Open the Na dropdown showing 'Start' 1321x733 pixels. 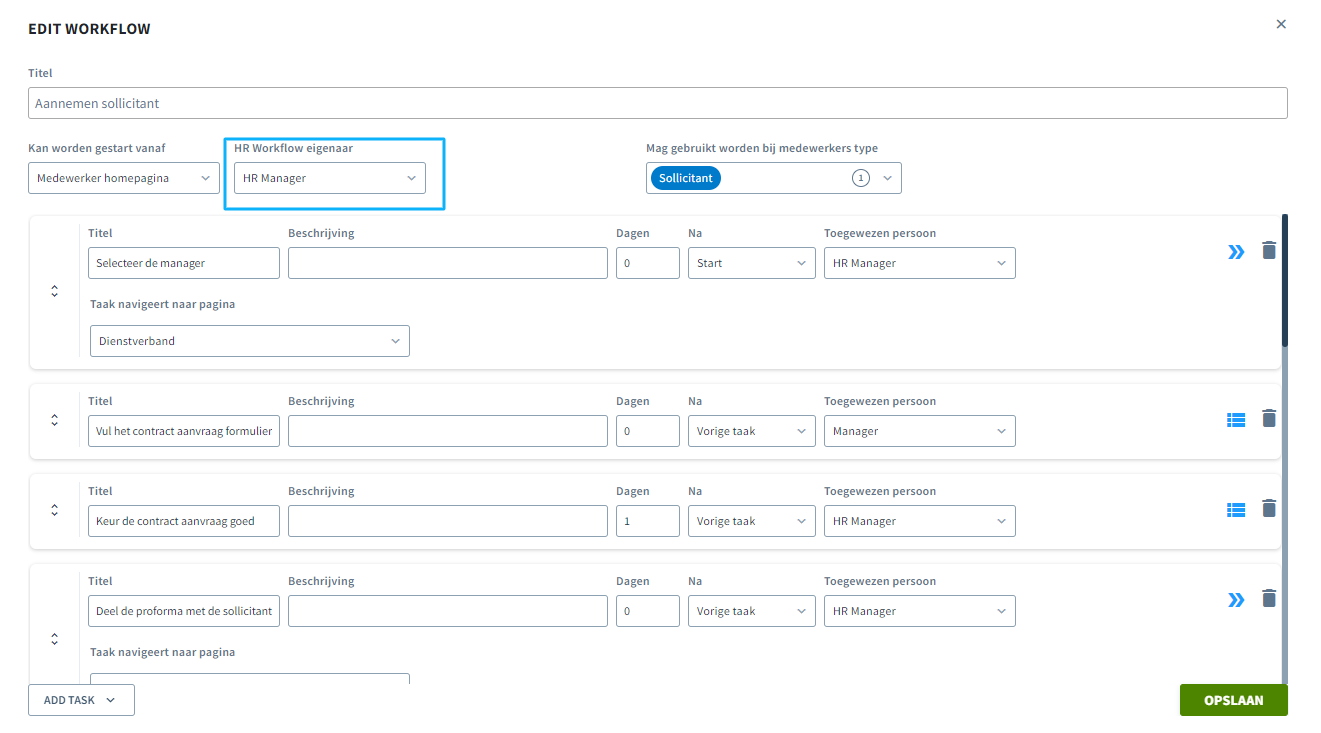(752, 263)
